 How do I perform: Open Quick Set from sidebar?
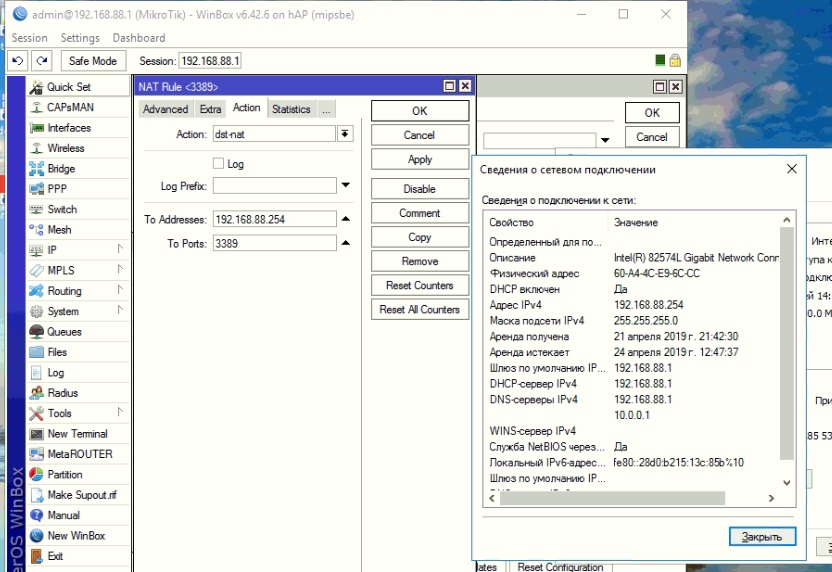(x=79, y=87)
